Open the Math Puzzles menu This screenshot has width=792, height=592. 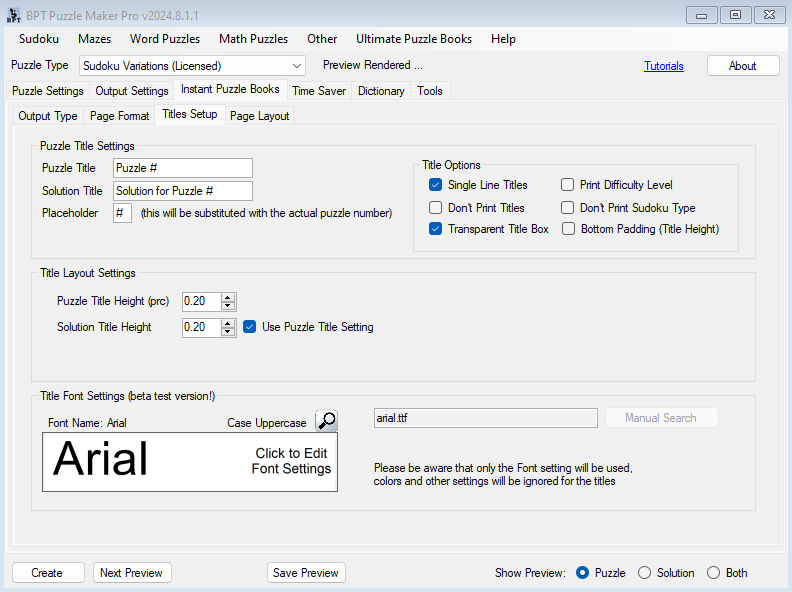pyautogui.click(x=254, y=39)
